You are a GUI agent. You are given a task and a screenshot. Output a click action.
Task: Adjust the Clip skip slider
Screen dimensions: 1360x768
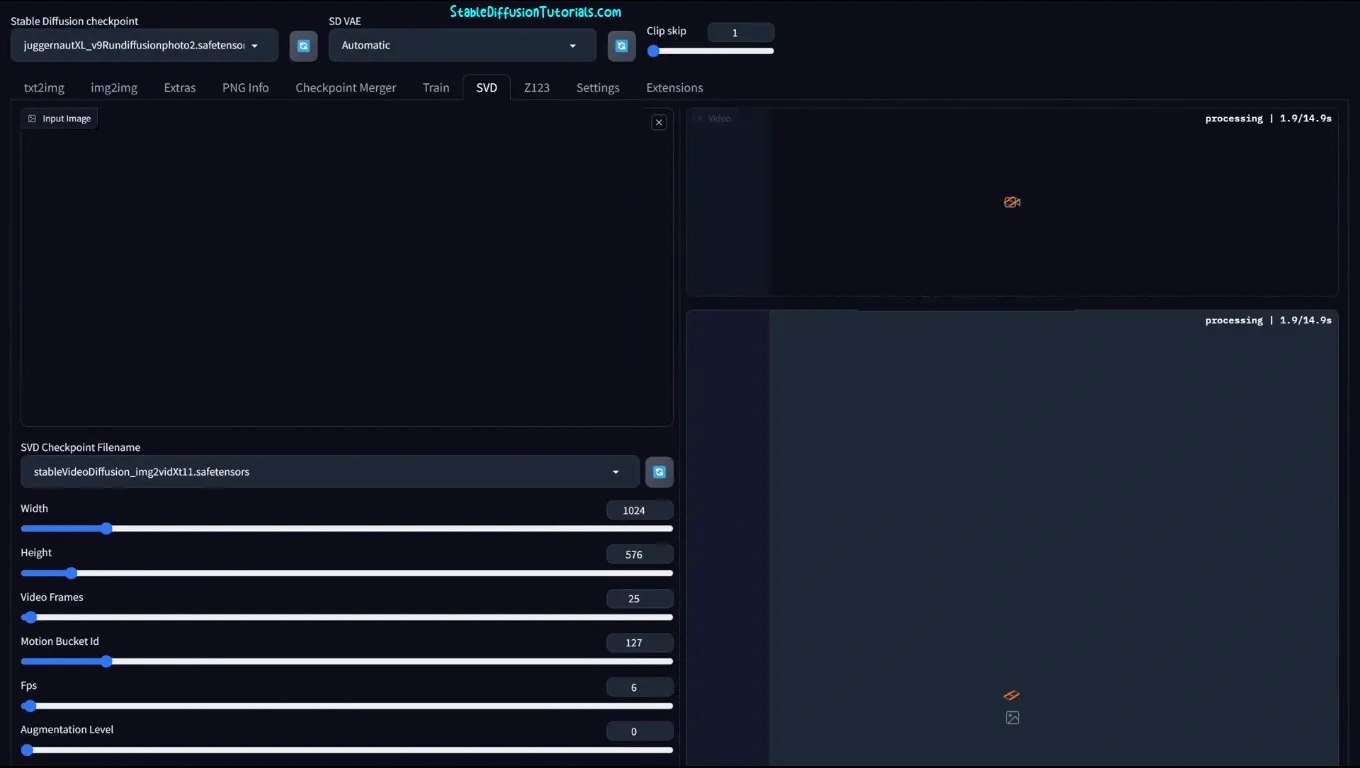(x=710, y=51)
